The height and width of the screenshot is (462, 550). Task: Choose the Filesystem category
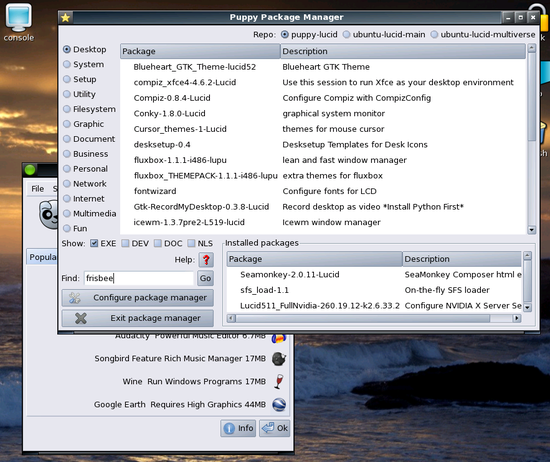pyautogui.click(x=89, y=109)
